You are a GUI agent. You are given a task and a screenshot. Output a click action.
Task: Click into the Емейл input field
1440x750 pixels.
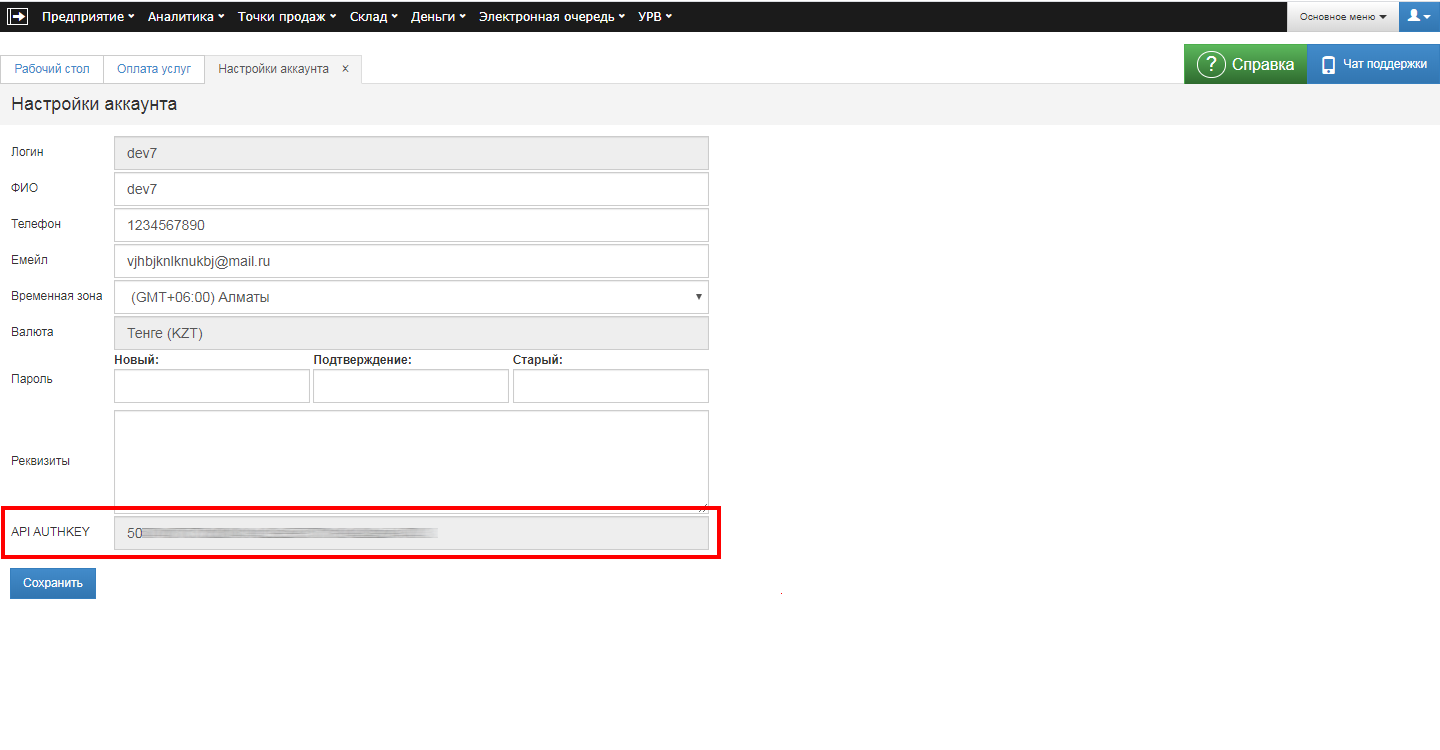pos(411,261)
